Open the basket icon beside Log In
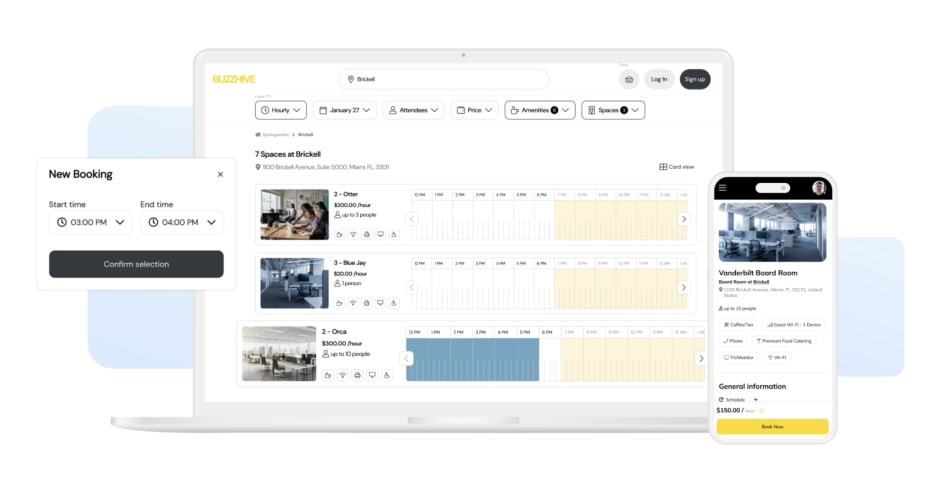The image size is (940, 486). click(x=629, y=79)
